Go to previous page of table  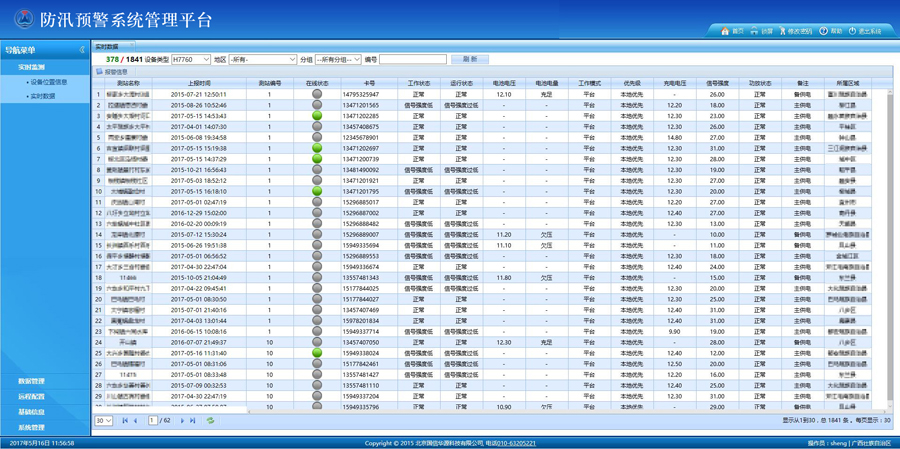(x=135, y=421)
